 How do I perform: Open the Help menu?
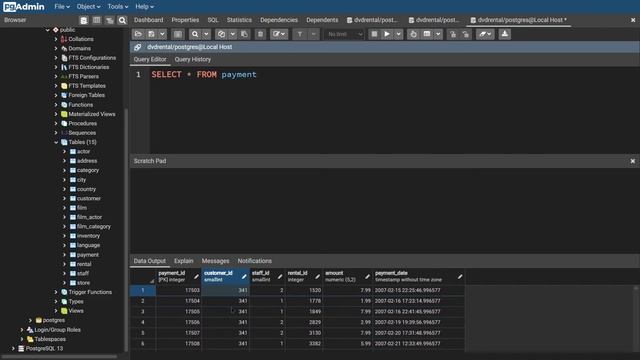(144, 7)
